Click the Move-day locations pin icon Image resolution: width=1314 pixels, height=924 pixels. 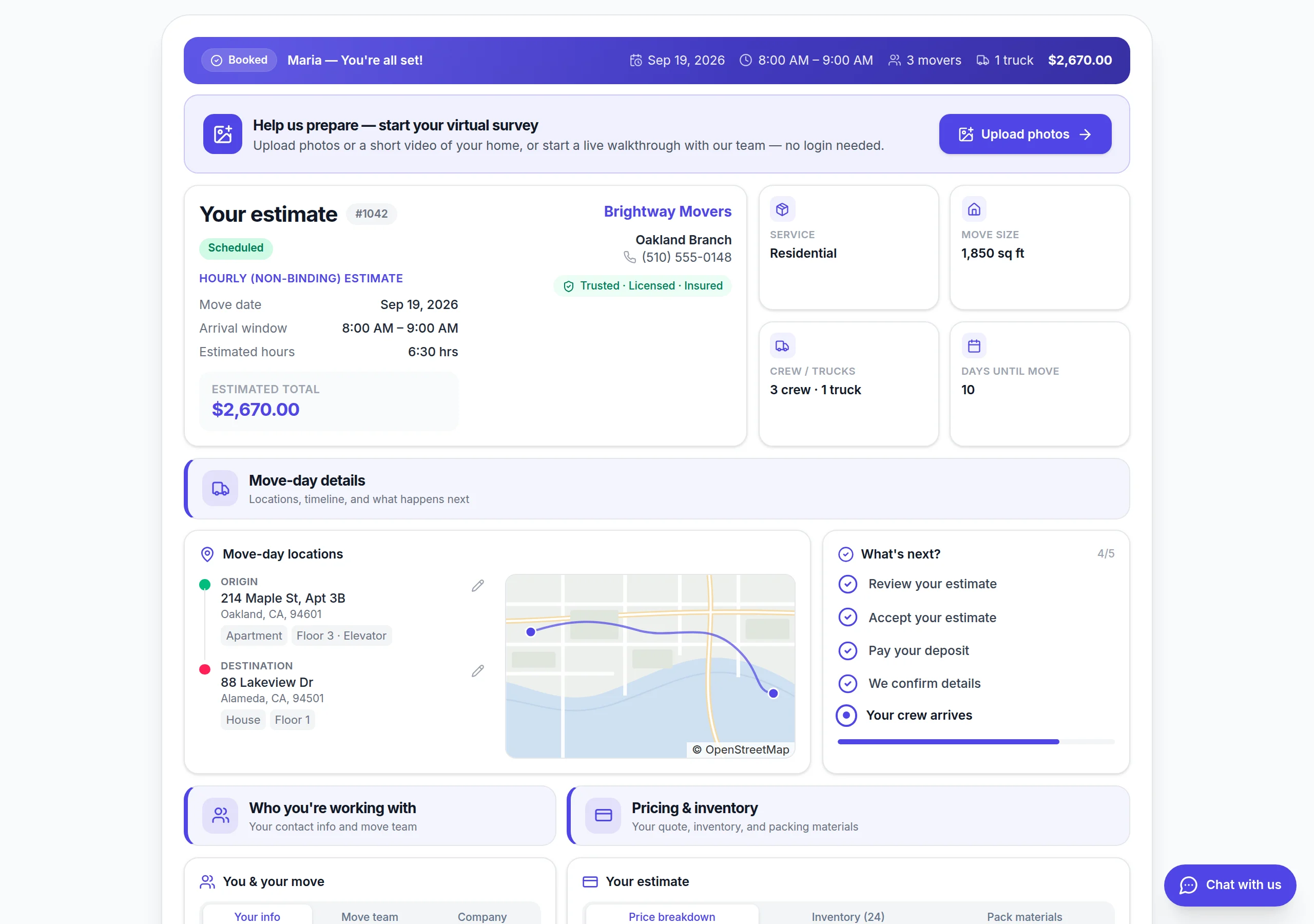pyautogui.click(x=207, y=554)
